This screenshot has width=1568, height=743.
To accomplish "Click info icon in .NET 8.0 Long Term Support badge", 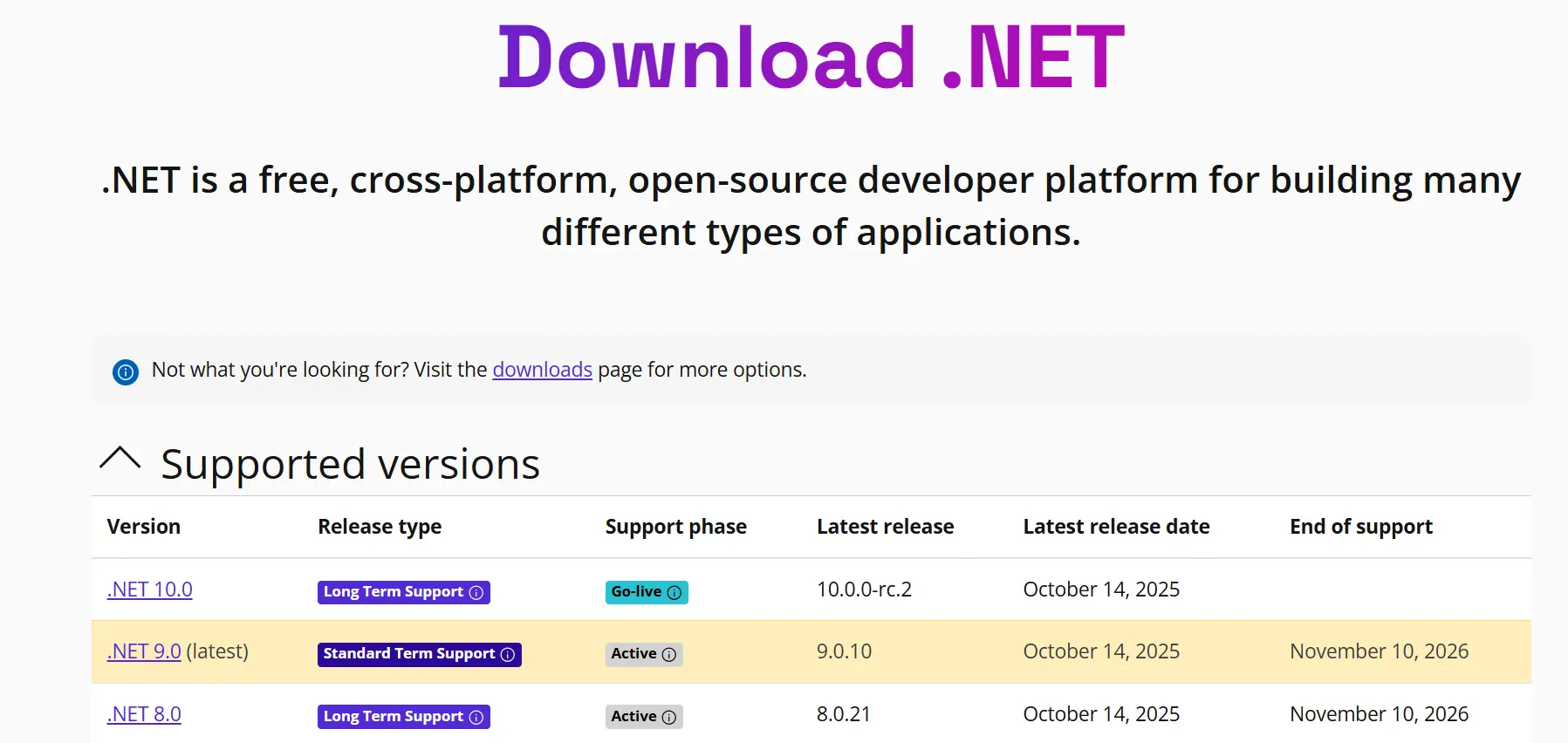I will click(x=476, y=718).
